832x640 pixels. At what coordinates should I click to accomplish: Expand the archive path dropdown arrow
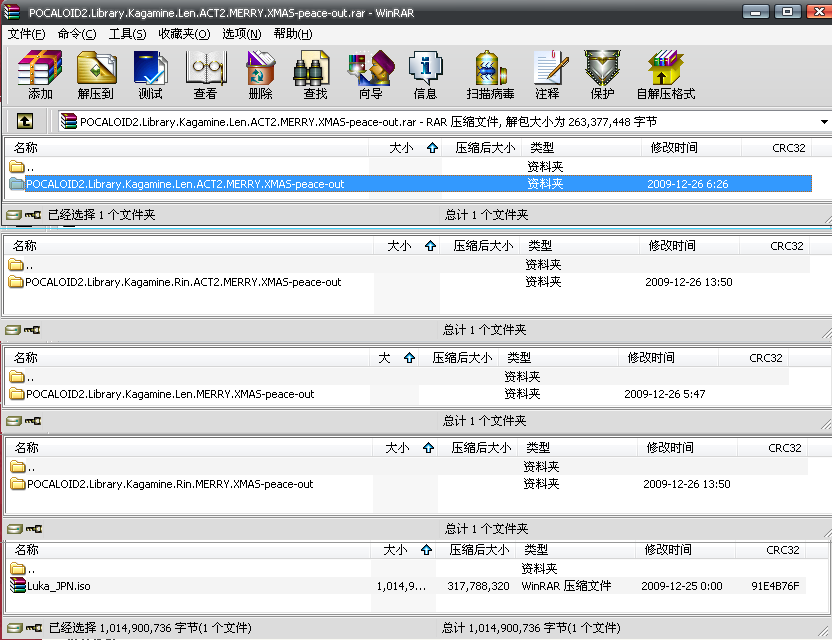pos(824,122)
